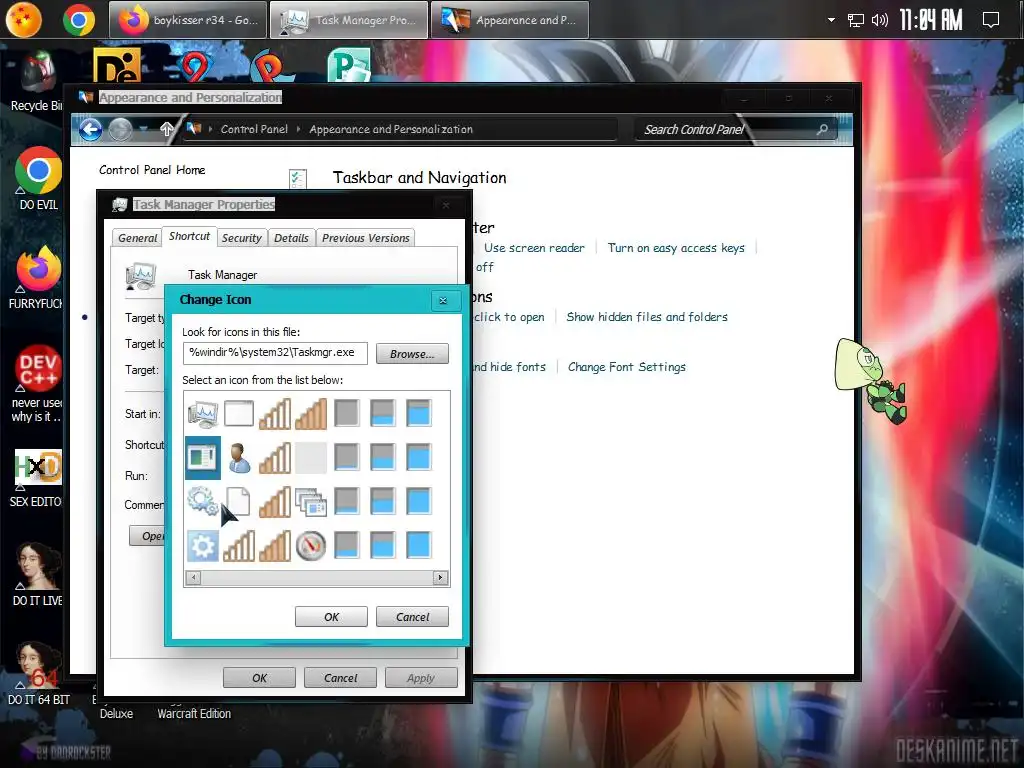Select the speedometer gauge icon
This screenshot has width=1024, height=768.
tap(311, 545)
